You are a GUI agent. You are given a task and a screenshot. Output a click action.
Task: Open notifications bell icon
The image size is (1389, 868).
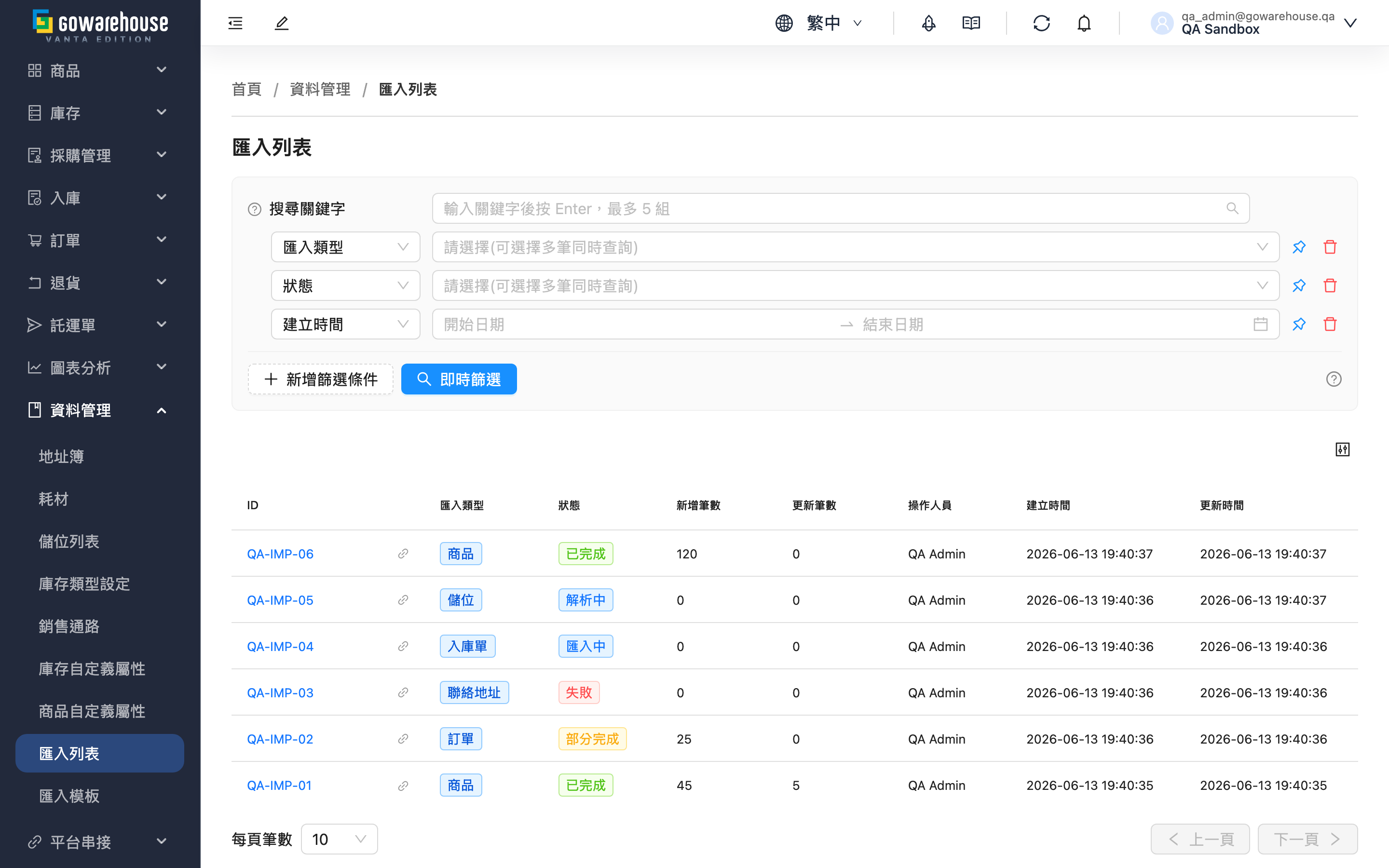1084,23
